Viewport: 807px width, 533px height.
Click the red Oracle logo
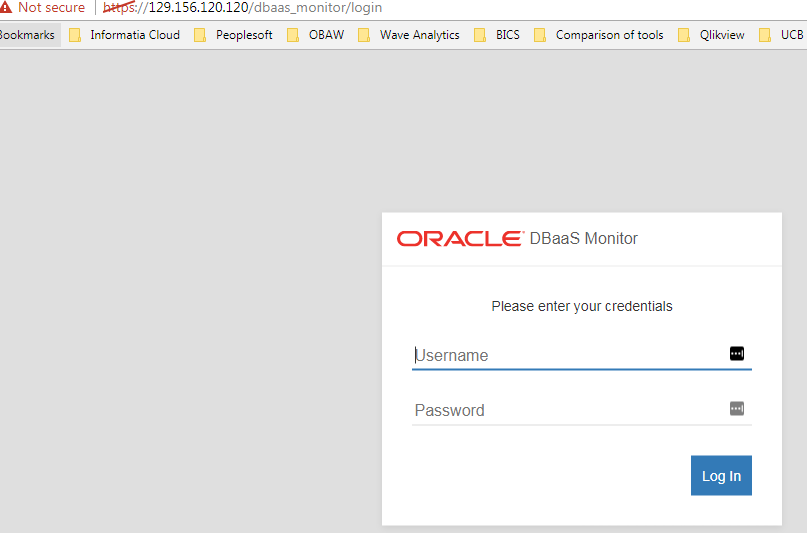coord(459,239)
